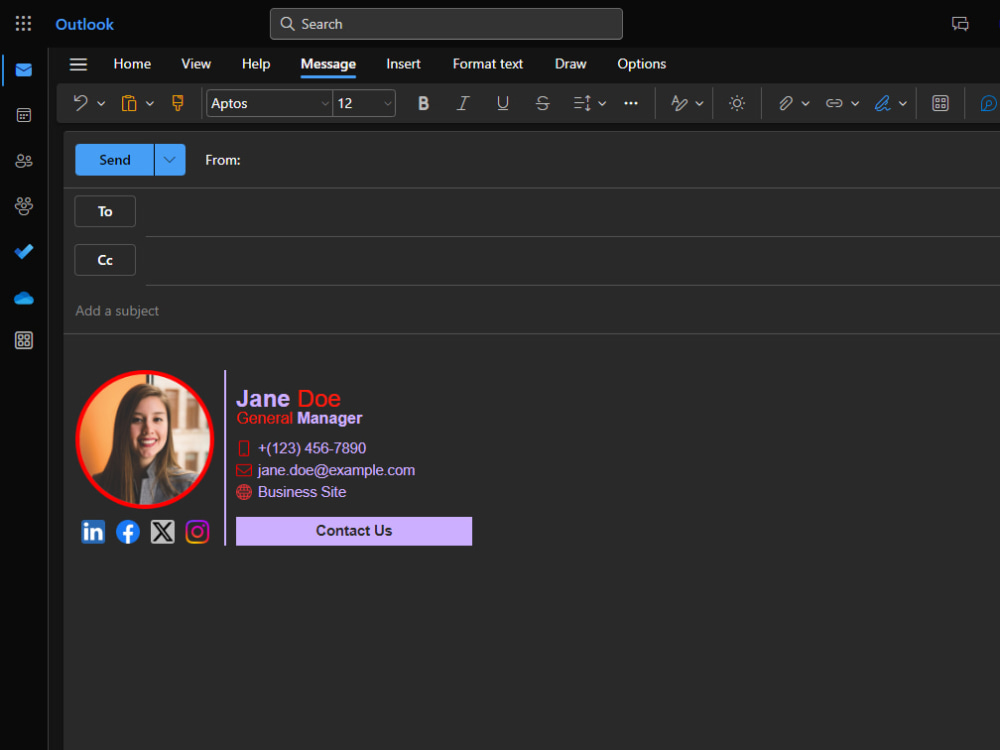The width and height of the screenshot is (1000, 750).
Task: Click the Facebook icon in signature
Action: tap(128, 532)
